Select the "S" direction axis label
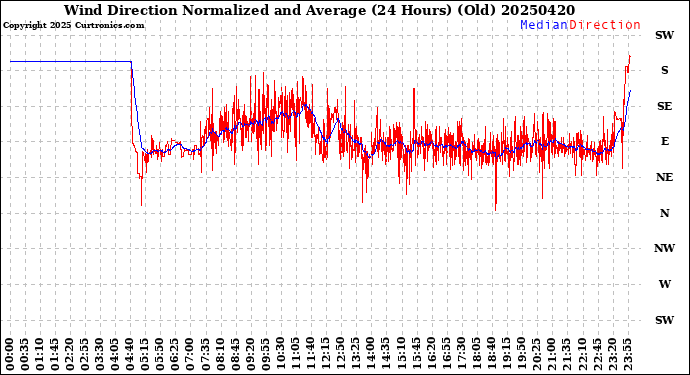Image resolution: width=690 pixels, height=375 pixels. point(664,70)
